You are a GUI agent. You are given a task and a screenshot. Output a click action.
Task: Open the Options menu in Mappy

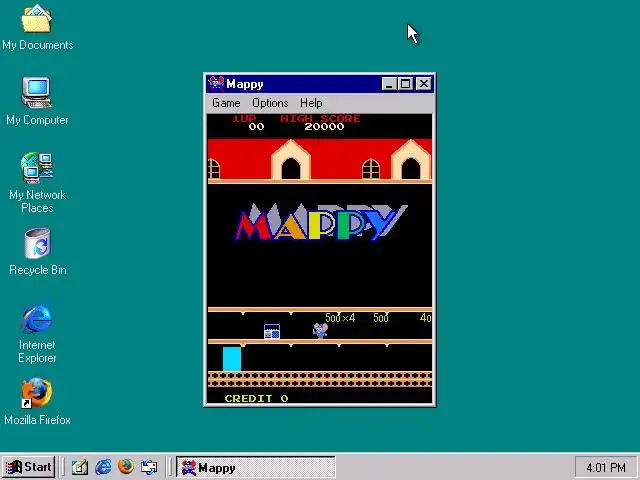coord(270,103)
